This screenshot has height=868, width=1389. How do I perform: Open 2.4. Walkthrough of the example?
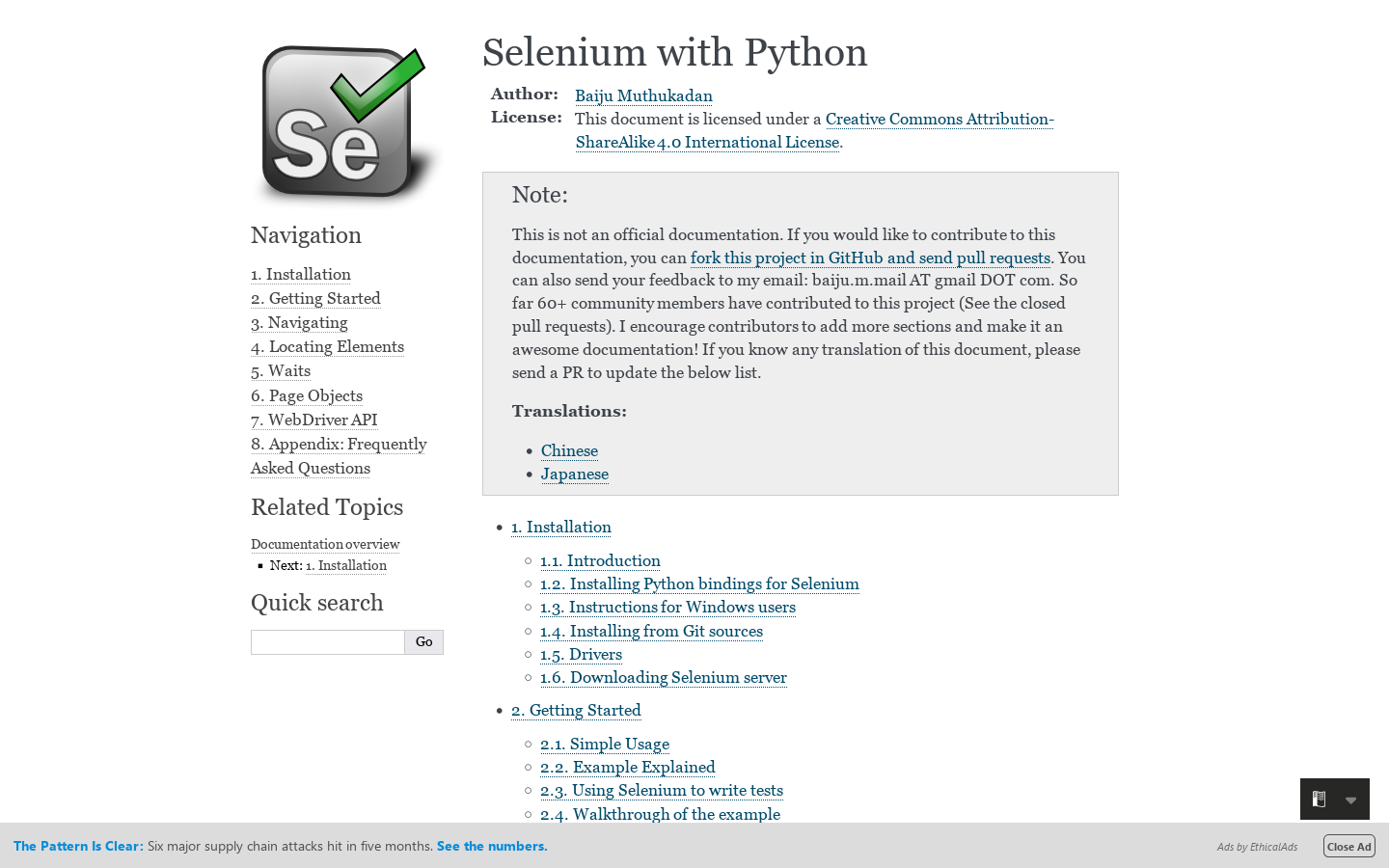660,814
